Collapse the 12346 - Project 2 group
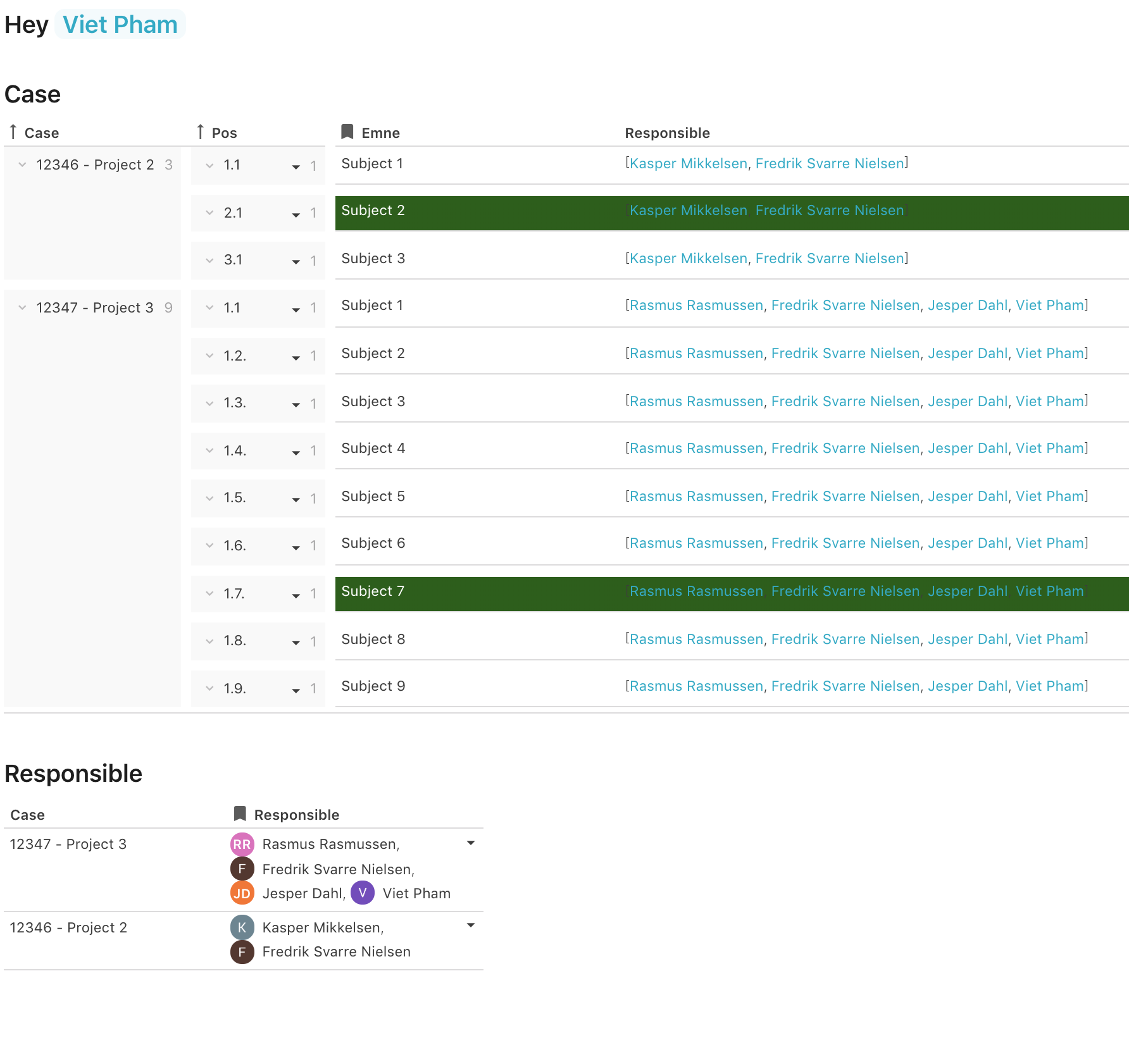The image size is (1129, 1064). pos(22,164)
